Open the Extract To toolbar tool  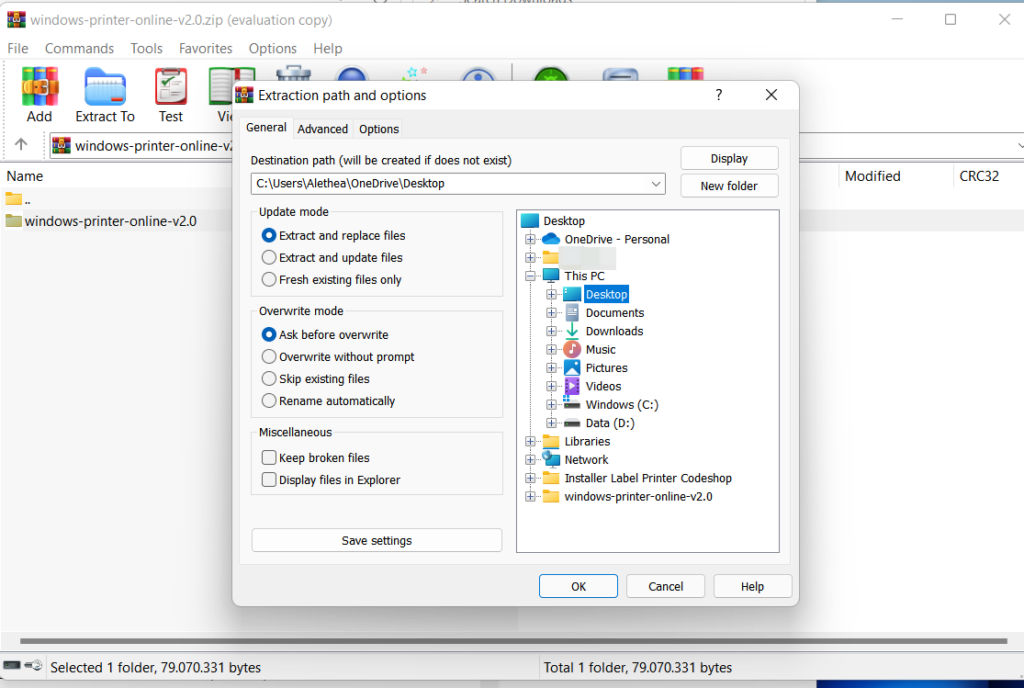point(104,86)
